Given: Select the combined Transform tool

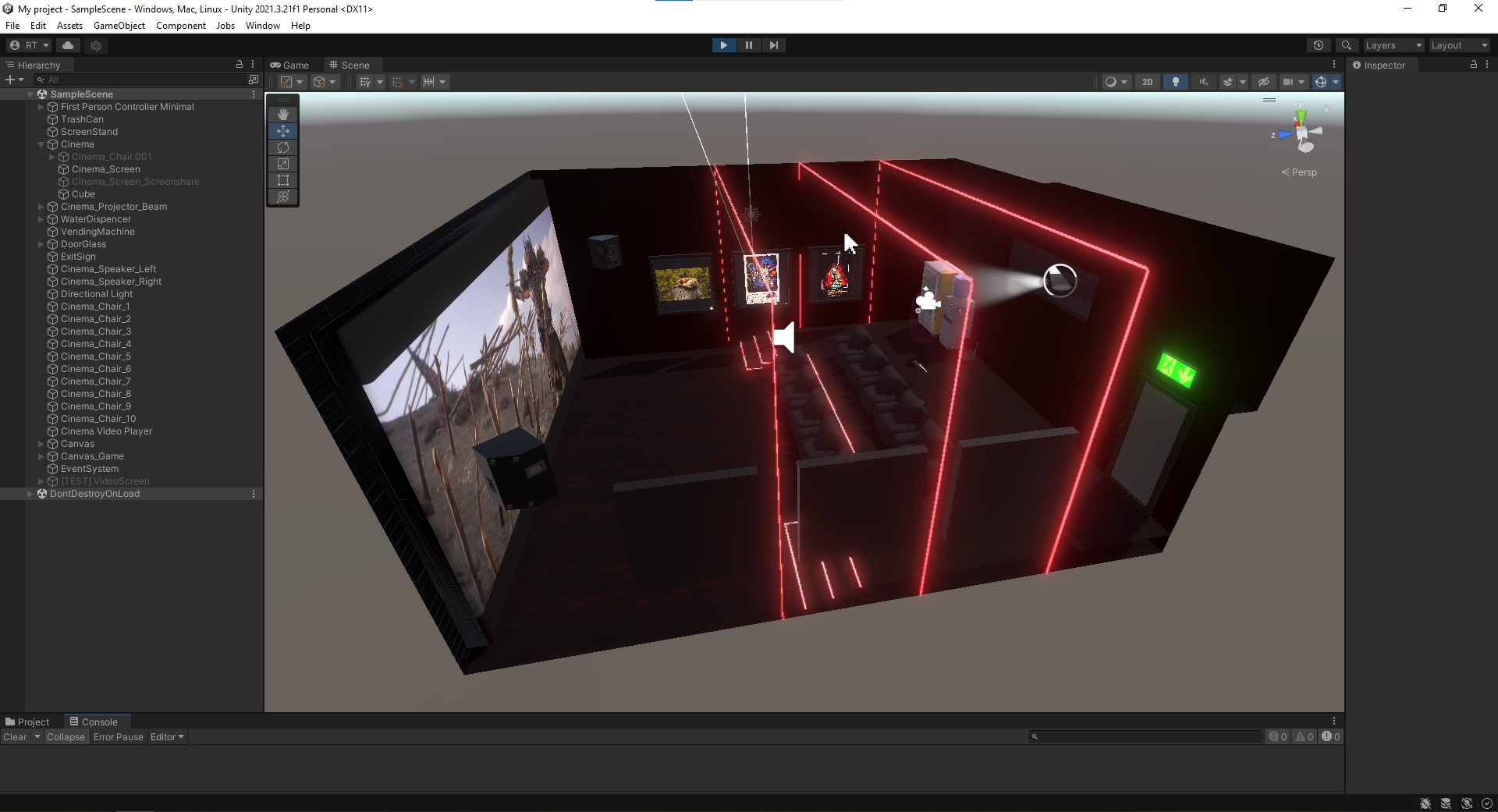Looking at the screenshot, I should [x=282, y=197].
